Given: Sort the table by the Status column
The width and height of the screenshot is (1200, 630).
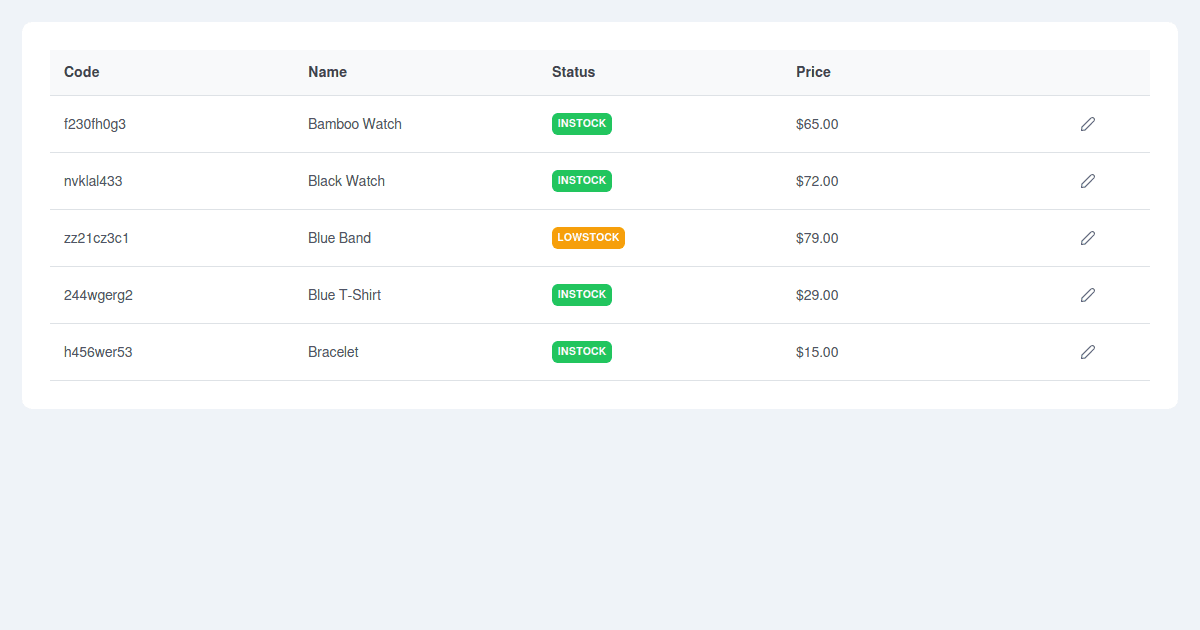Looking at the screenshot, I should click(x=573, y=72).
